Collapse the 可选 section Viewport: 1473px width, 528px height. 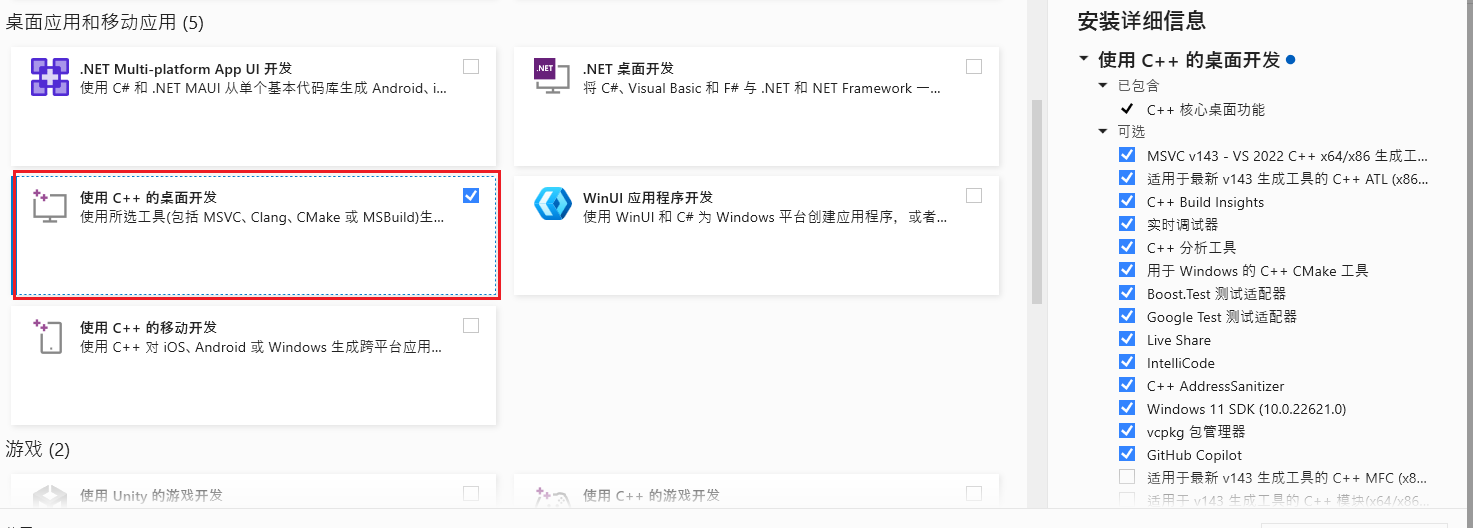1103,132
